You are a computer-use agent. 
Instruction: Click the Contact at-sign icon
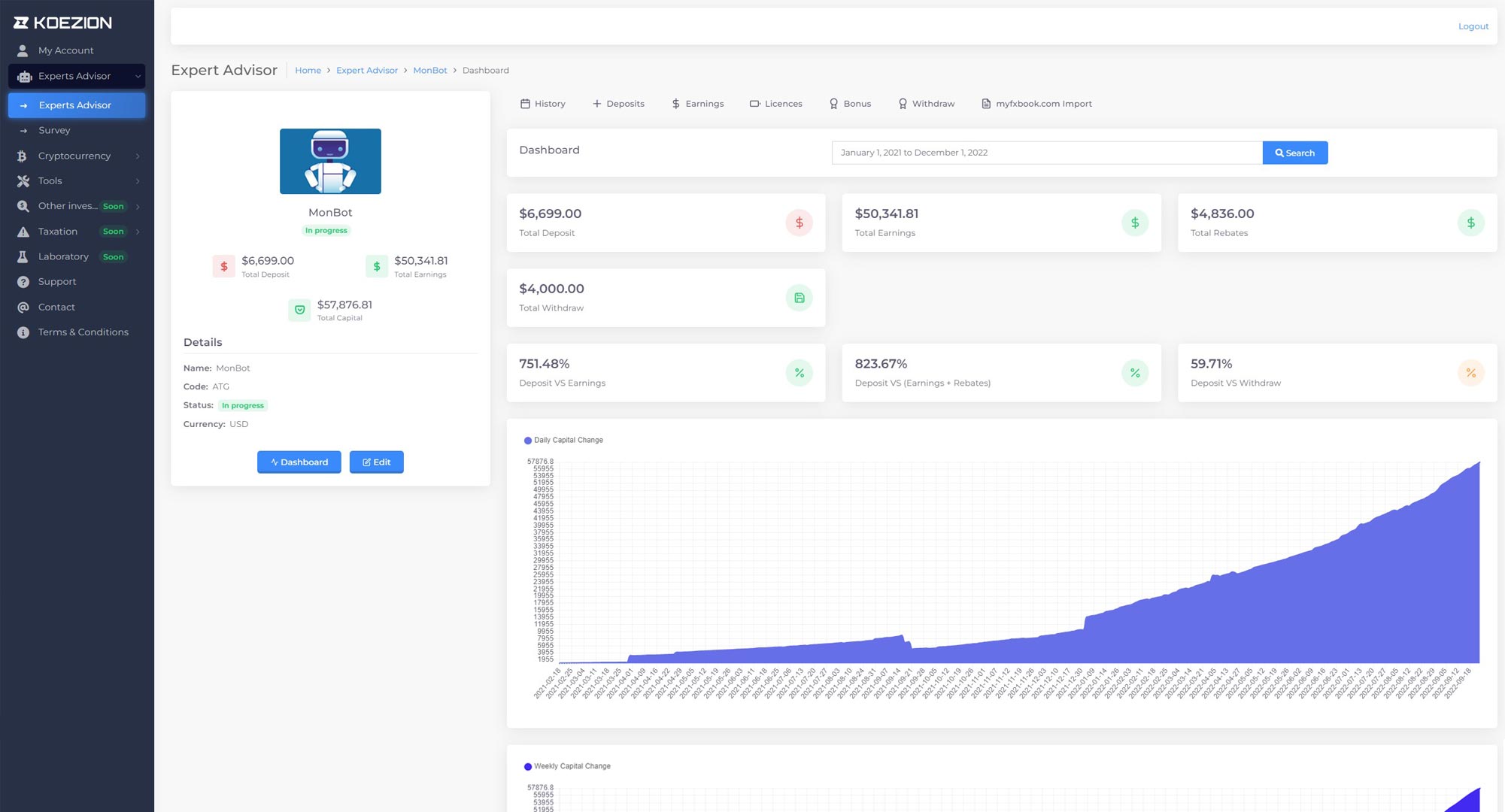(x=23, y=308)
